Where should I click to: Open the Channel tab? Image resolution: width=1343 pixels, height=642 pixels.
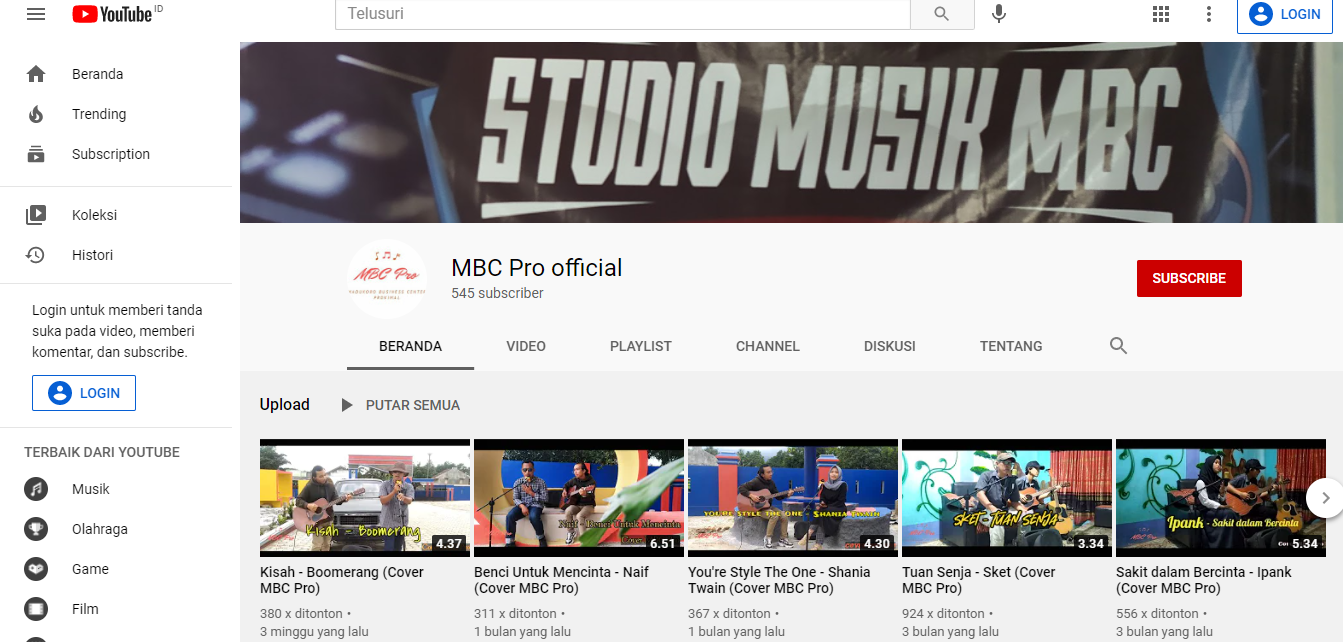coord(768,346)
